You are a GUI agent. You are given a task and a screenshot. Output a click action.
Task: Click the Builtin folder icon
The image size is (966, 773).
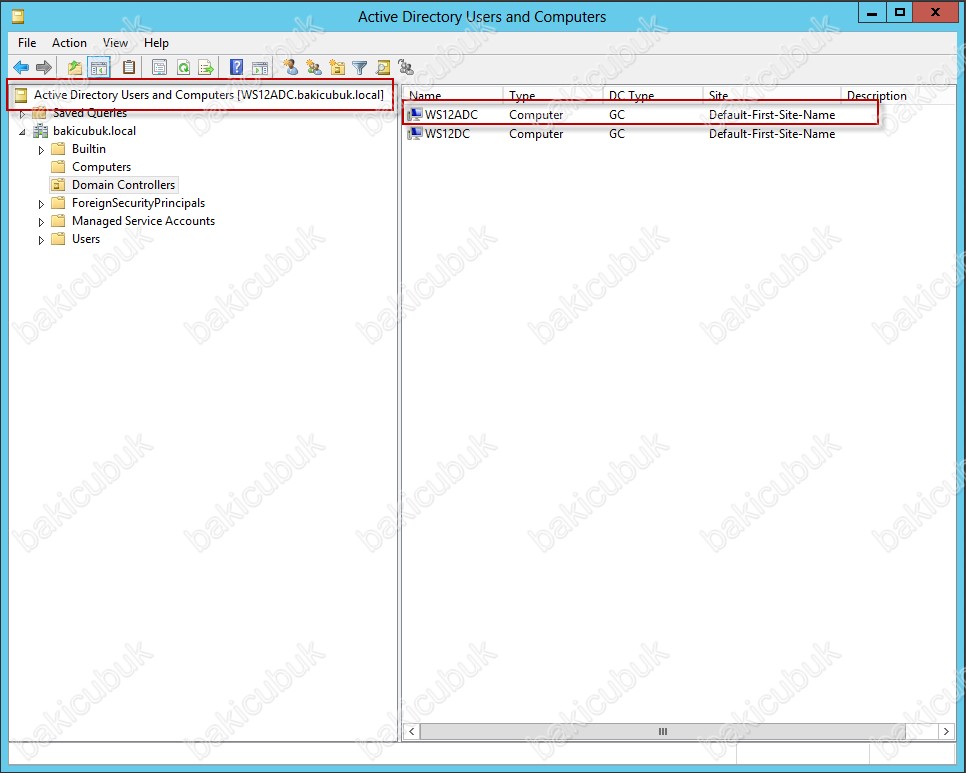[59, 149]
